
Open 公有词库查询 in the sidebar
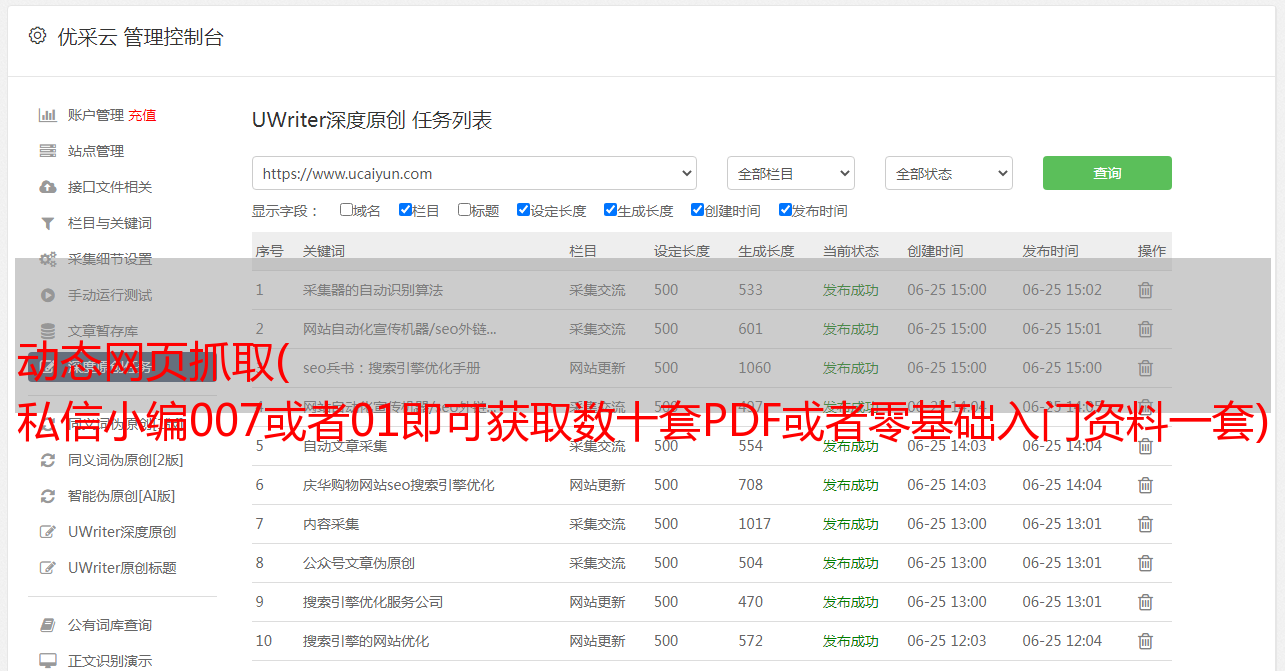click(x=110, y=625)
